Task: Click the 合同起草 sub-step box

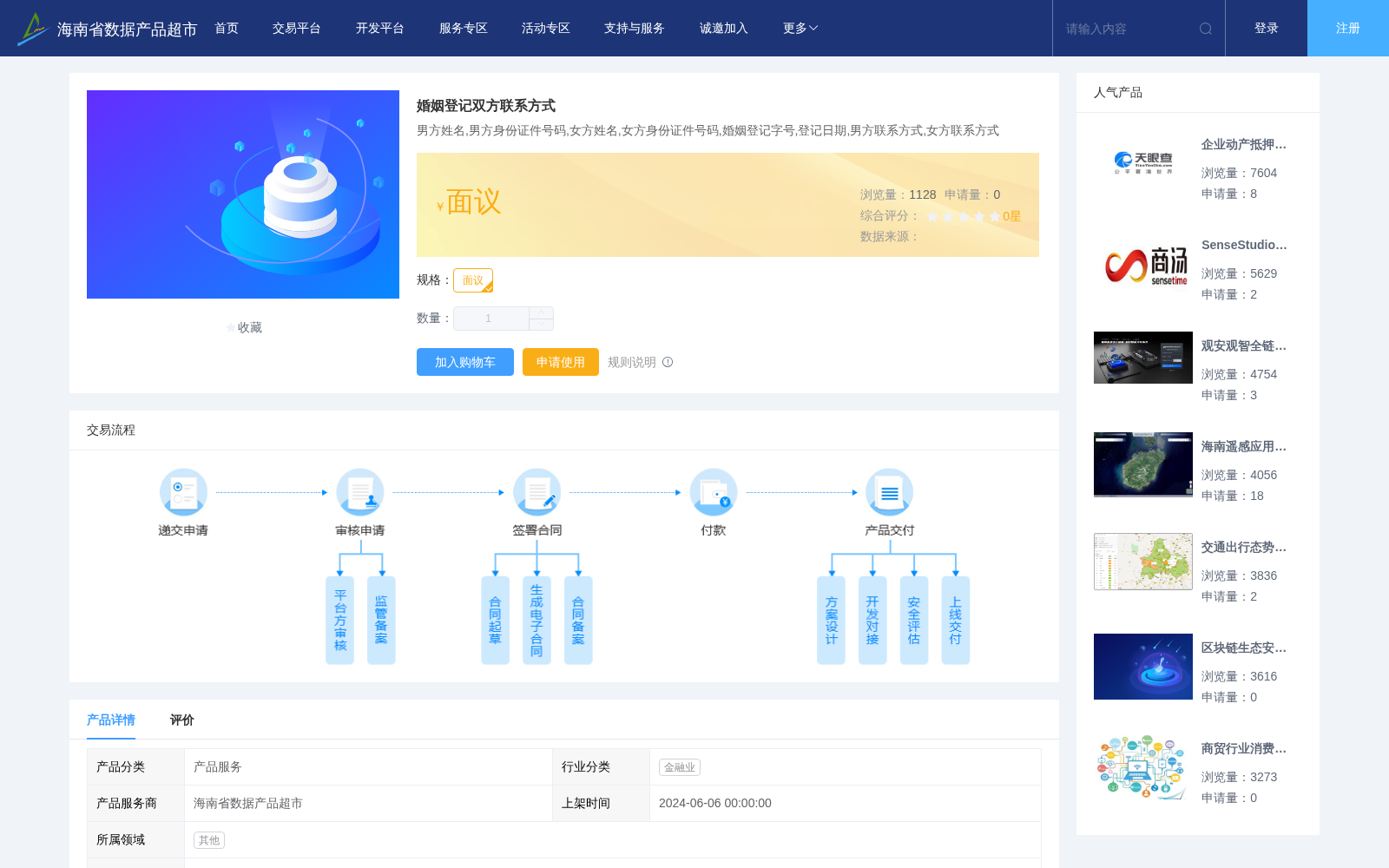Action: tap(495, 621)
